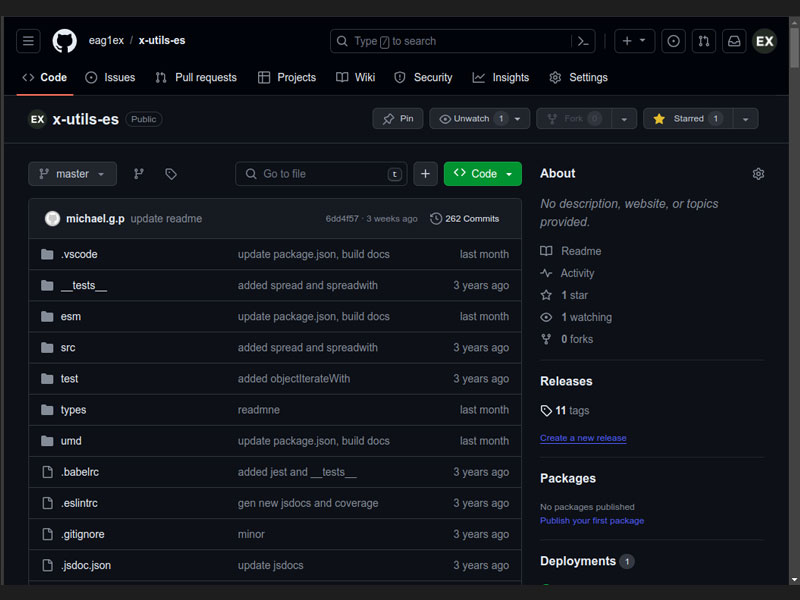
Task: View branches using the branch icon
Action: coord(139,174)
